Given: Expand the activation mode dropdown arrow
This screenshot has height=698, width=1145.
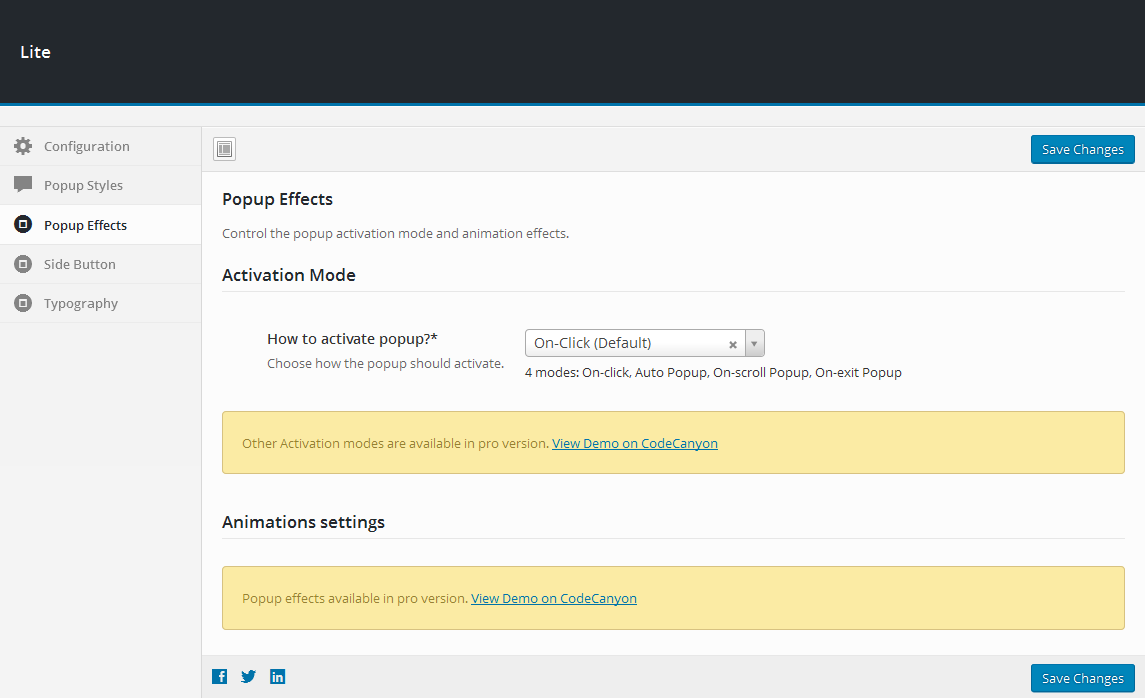Looking at the screenshot, I should pyautogui.click(x=754, y=343).
